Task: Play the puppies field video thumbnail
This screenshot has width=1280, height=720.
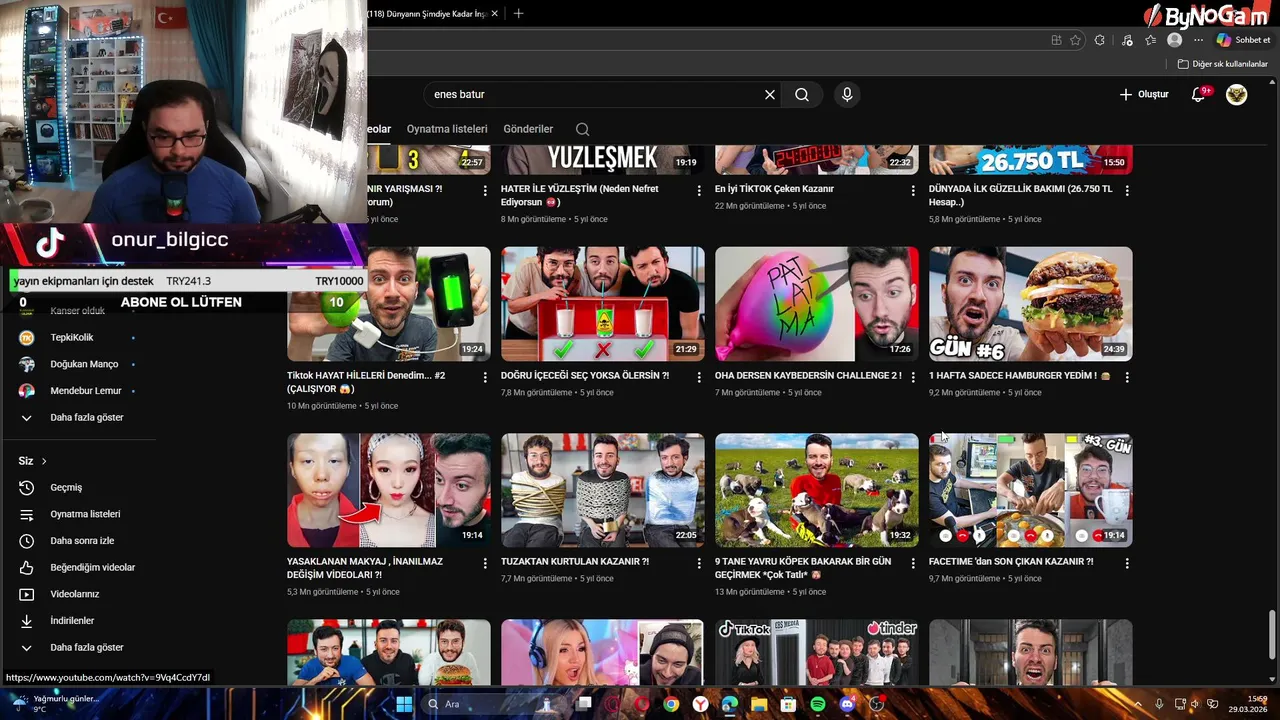Action: point(817,490)
